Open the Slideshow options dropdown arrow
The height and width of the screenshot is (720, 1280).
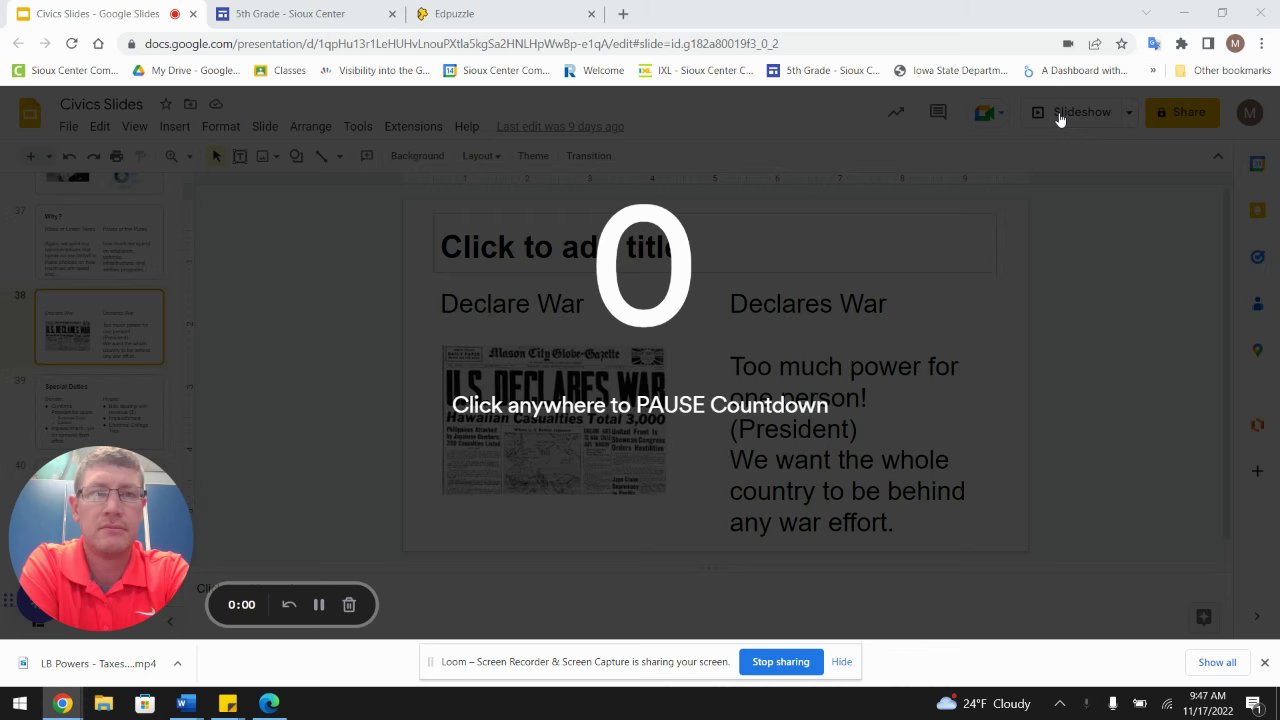click(1129, 112)
